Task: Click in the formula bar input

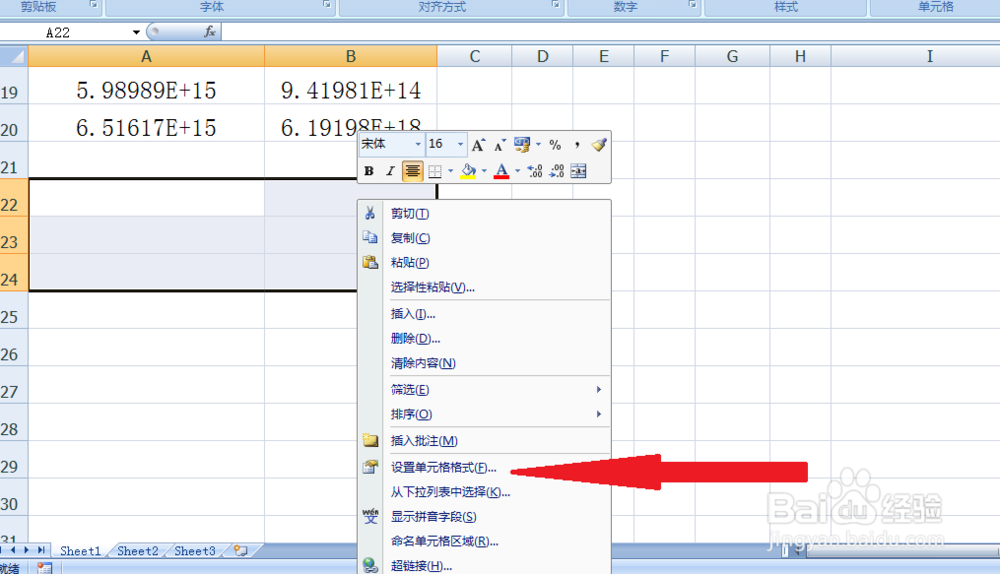Action: pyautogui.click(x=610, y=32)
